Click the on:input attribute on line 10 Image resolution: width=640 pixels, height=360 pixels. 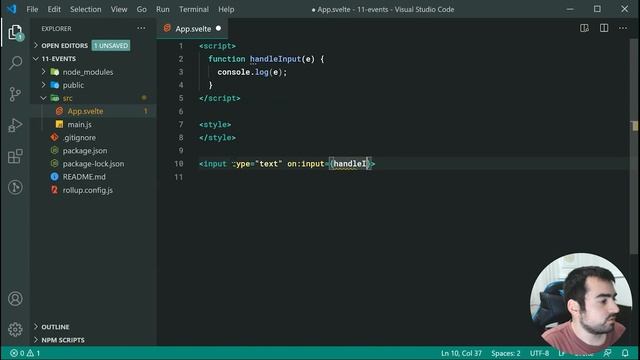(305, 164)
